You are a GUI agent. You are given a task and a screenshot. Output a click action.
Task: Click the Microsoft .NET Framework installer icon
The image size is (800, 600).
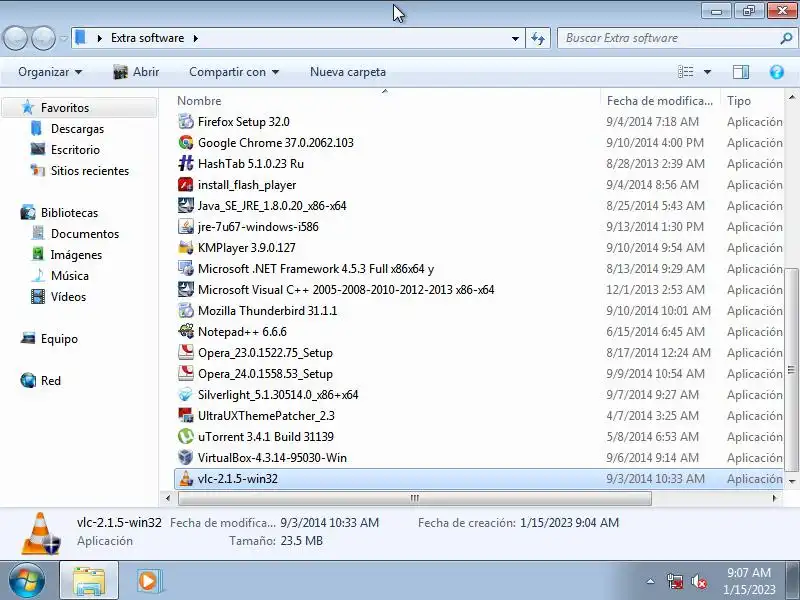click(186, 268)
